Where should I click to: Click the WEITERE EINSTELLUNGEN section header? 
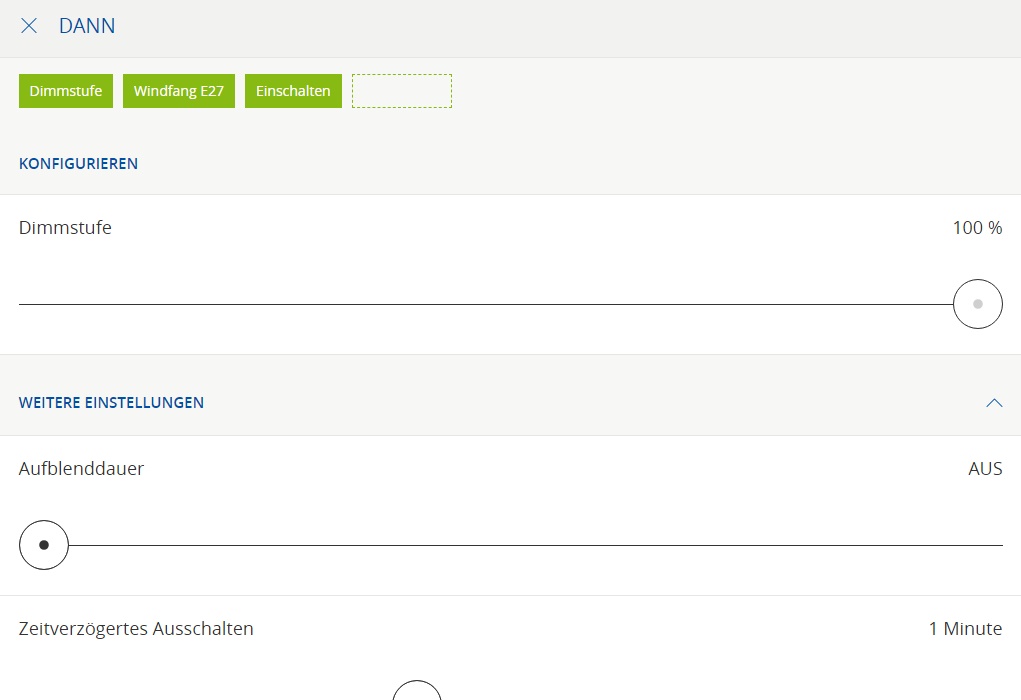pyautogui.click(x=111, y=403)
